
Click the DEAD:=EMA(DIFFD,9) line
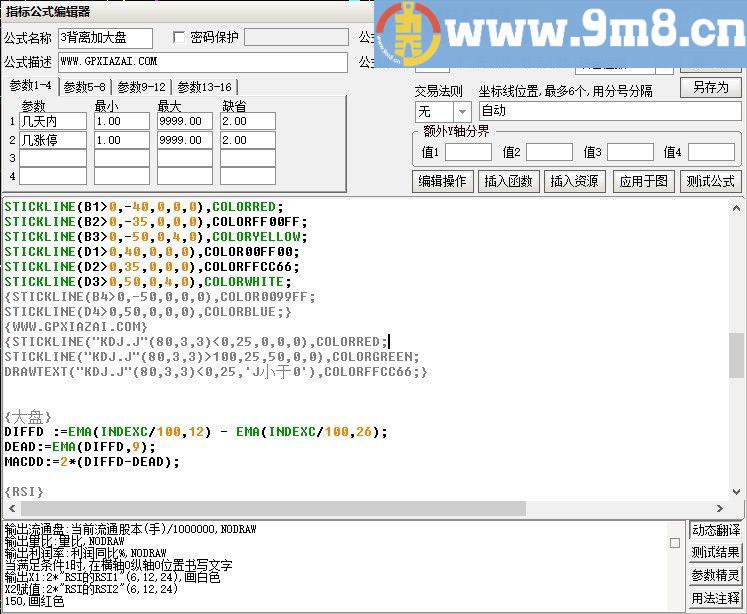coord(80,447)
